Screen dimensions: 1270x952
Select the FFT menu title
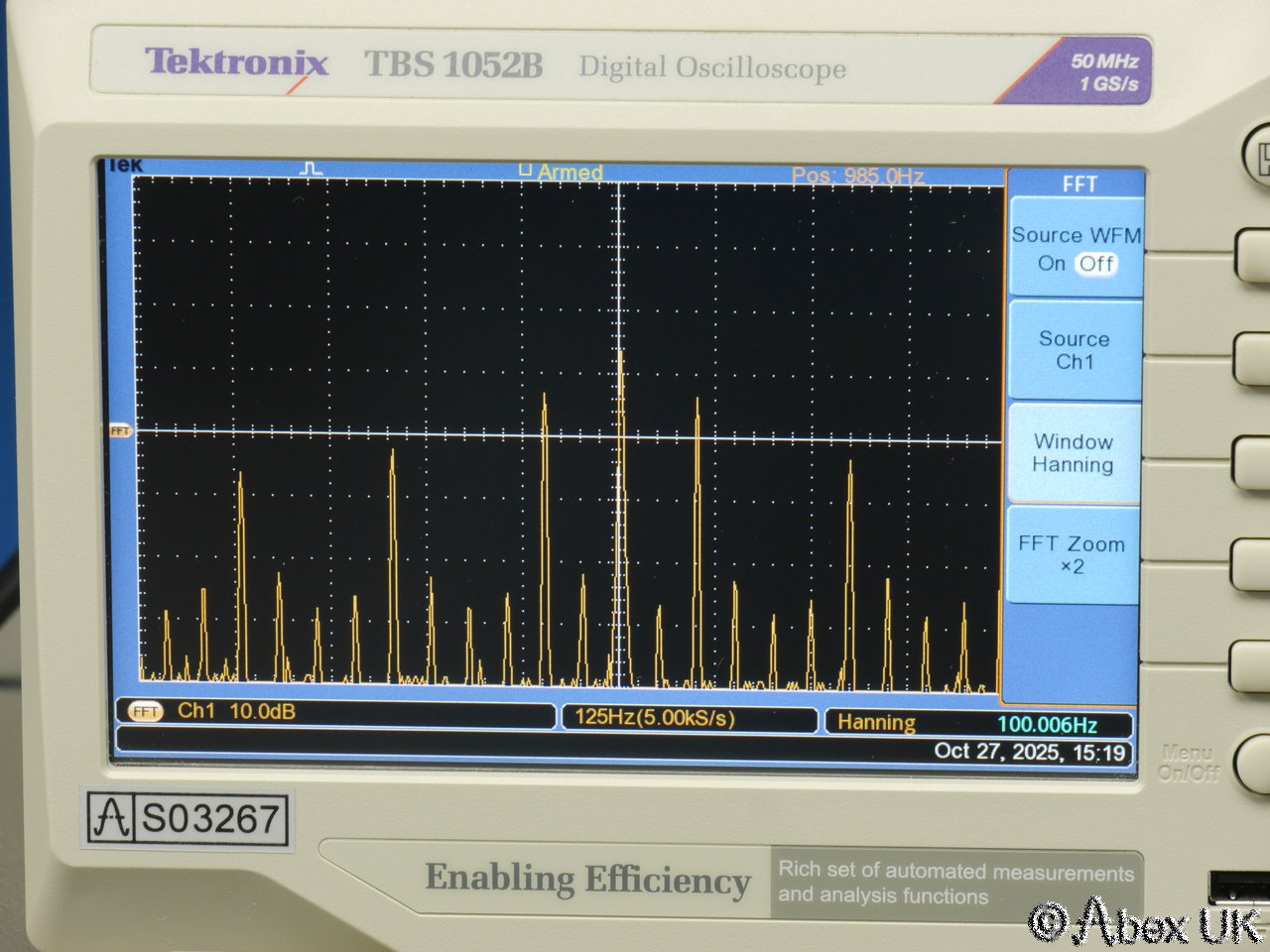pos(1079,184)
